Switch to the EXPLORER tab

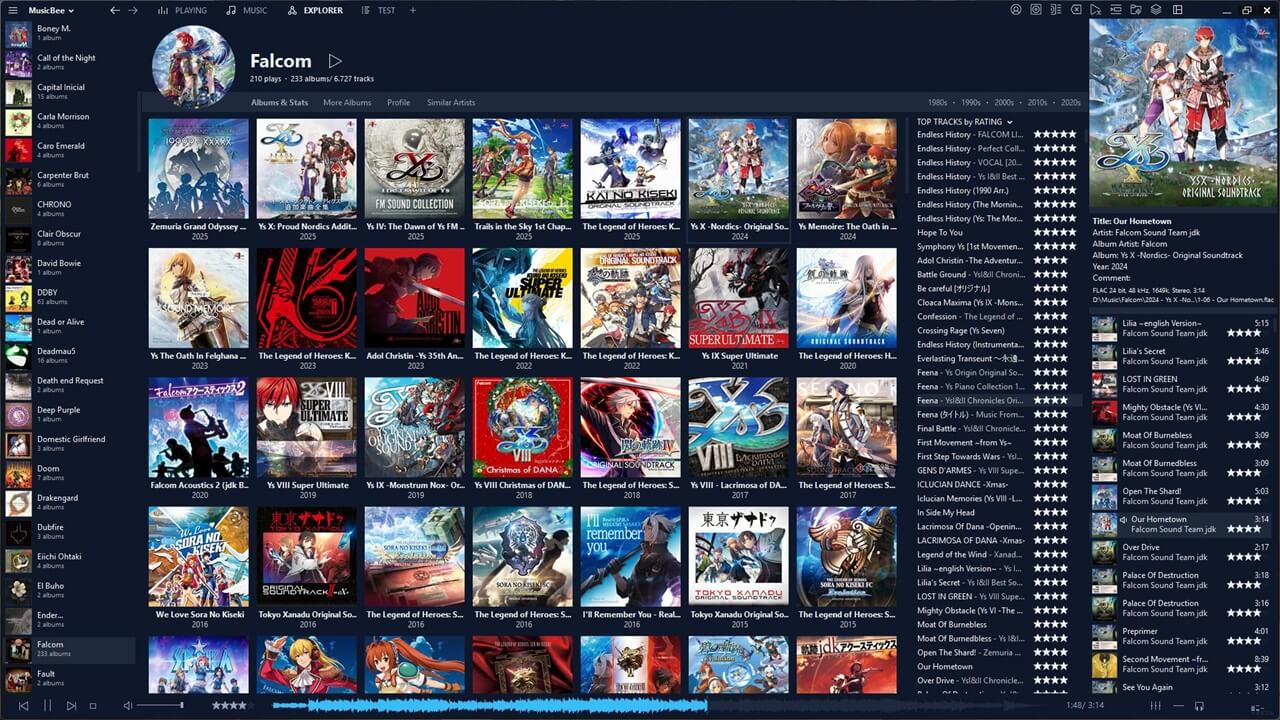pyautogui.click(x=315, y=10)
